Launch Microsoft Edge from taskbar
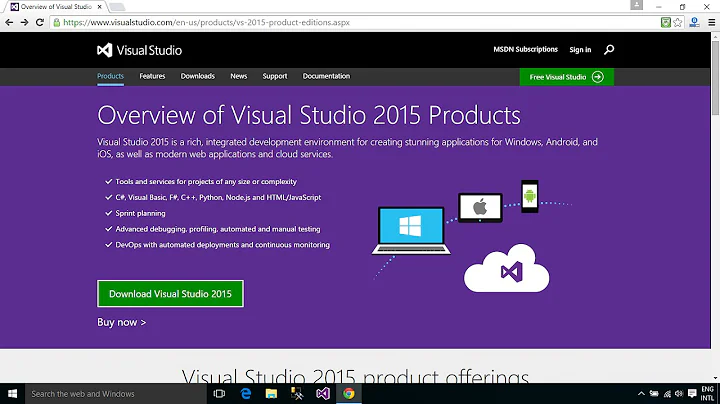The height and width of the screenshot is (404, 720). [x=246, y=393]
